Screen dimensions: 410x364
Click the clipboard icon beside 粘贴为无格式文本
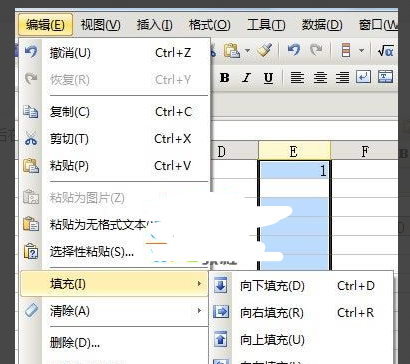click(31, 224)
